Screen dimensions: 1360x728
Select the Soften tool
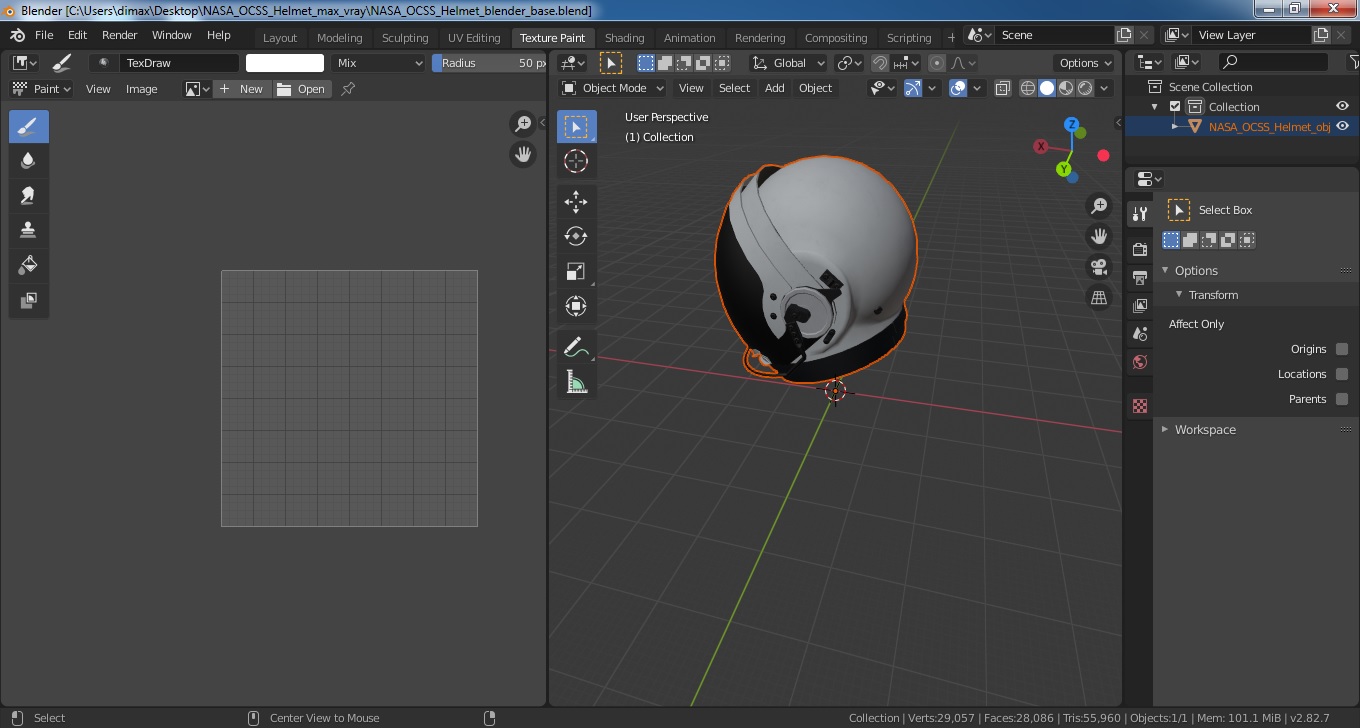tap(29, 161)
